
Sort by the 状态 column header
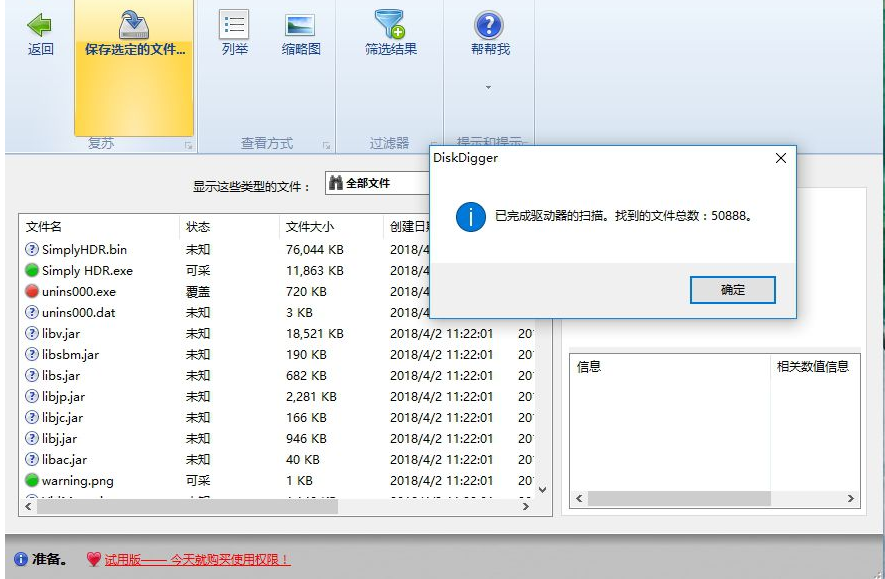[x=198, y=227]
